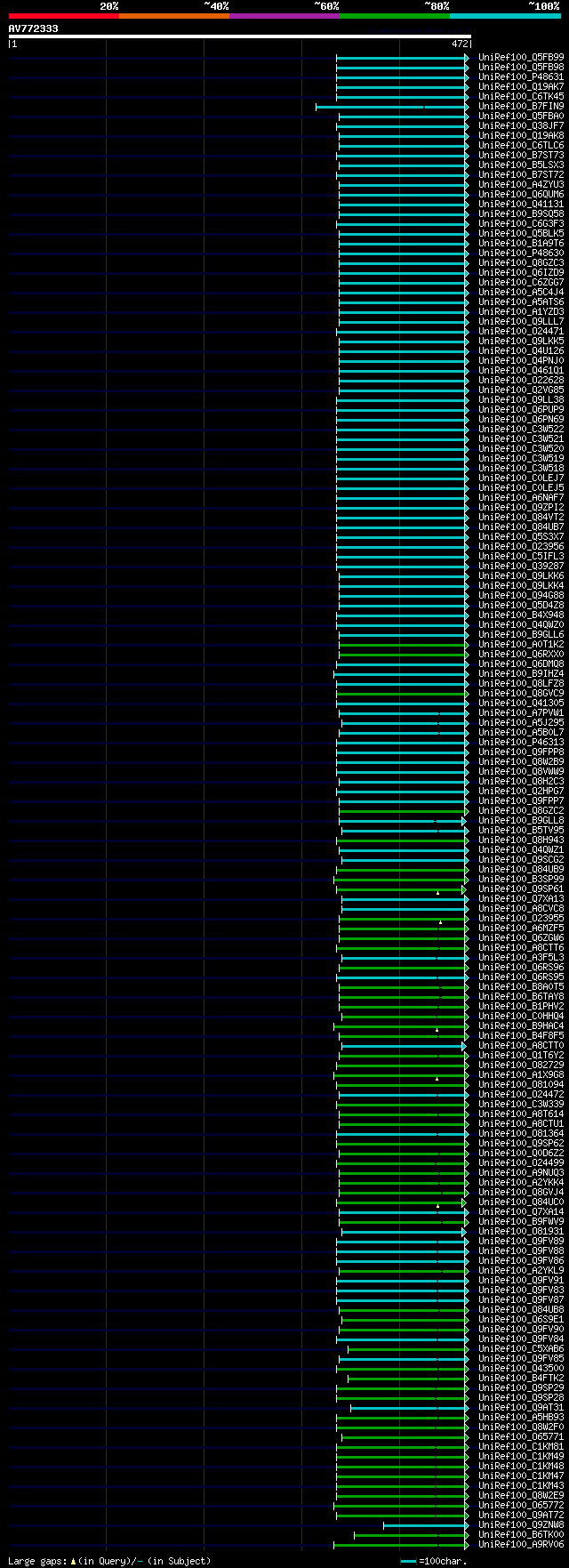Select hit UniRef100_Q8H943
This screenshot has height=1568, width=569.
pos(521,840)
